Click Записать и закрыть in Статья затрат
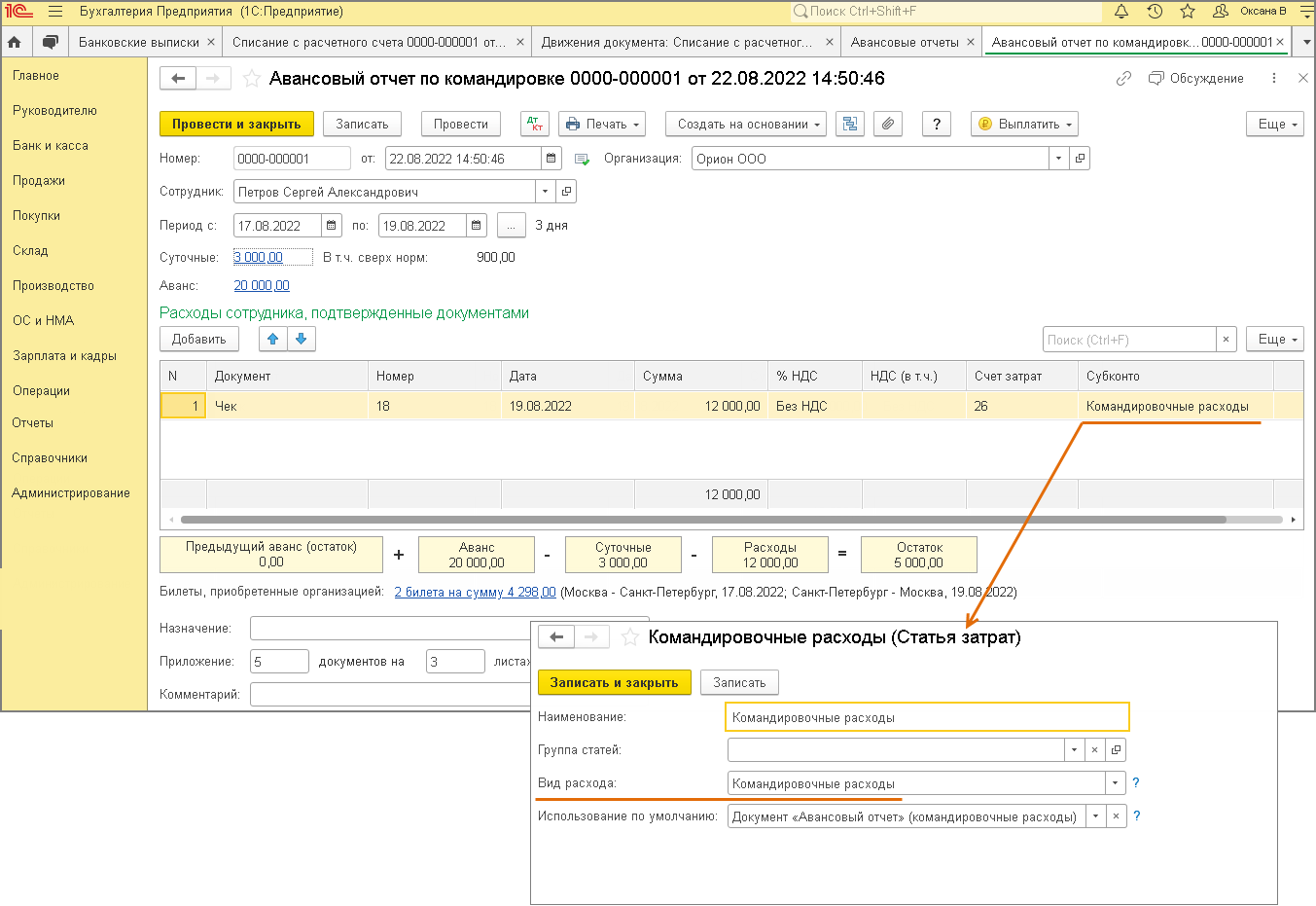Viewport: 1316px width, 906px height. point(615,682)
